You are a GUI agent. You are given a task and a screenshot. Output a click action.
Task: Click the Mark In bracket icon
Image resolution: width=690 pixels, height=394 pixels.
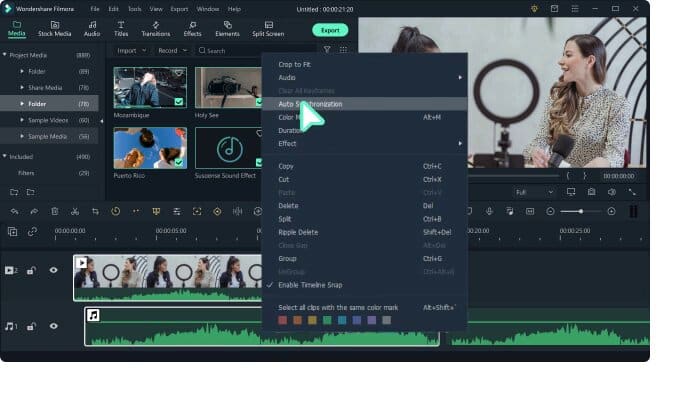pos(568,176)
